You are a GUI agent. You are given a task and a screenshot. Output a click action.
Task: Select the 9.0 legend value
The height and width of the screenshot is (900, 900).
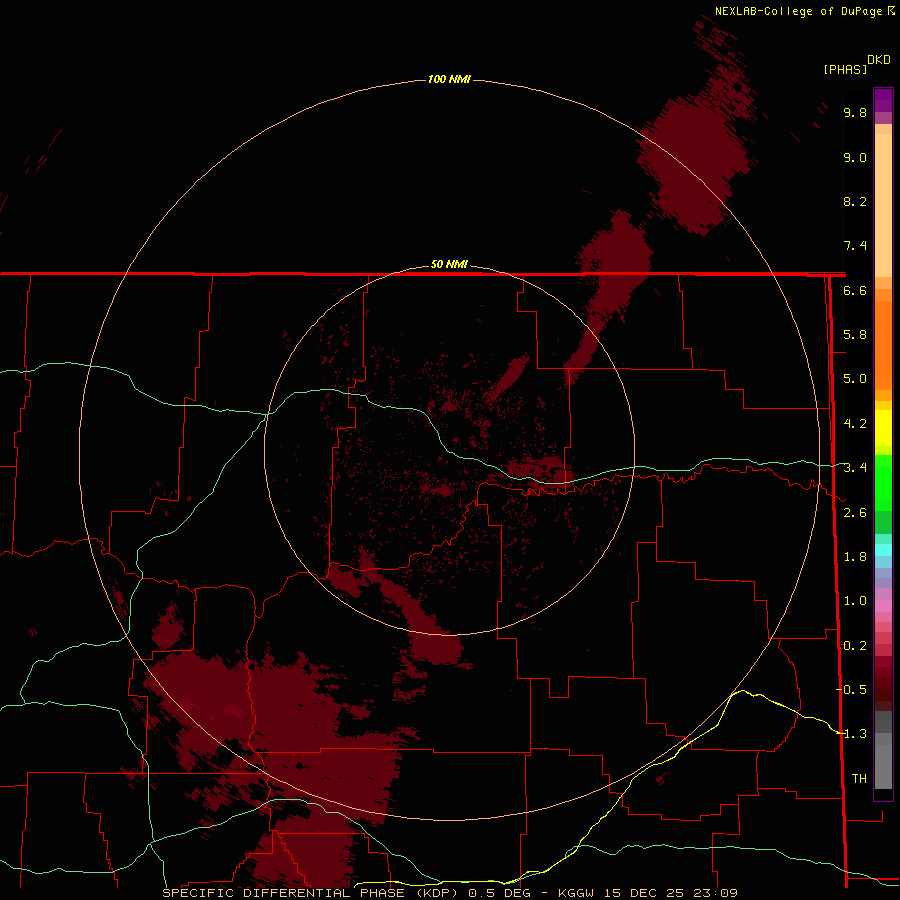pyautogui.click(x=855, y=157)
